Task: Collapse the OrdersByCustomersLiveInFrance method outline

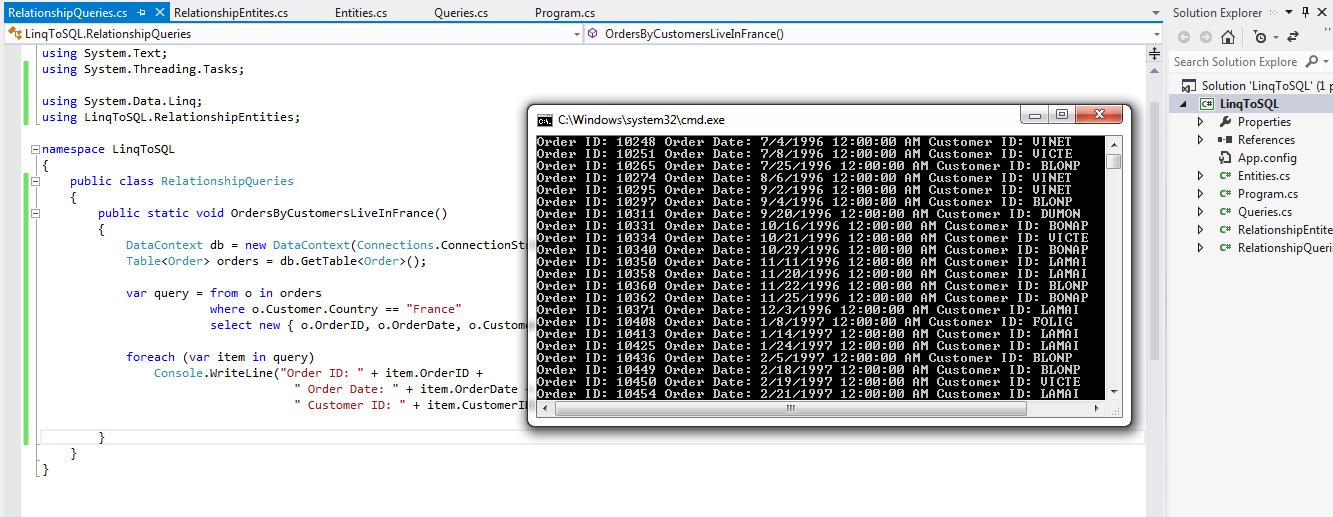Action: (x=35, y=213)
